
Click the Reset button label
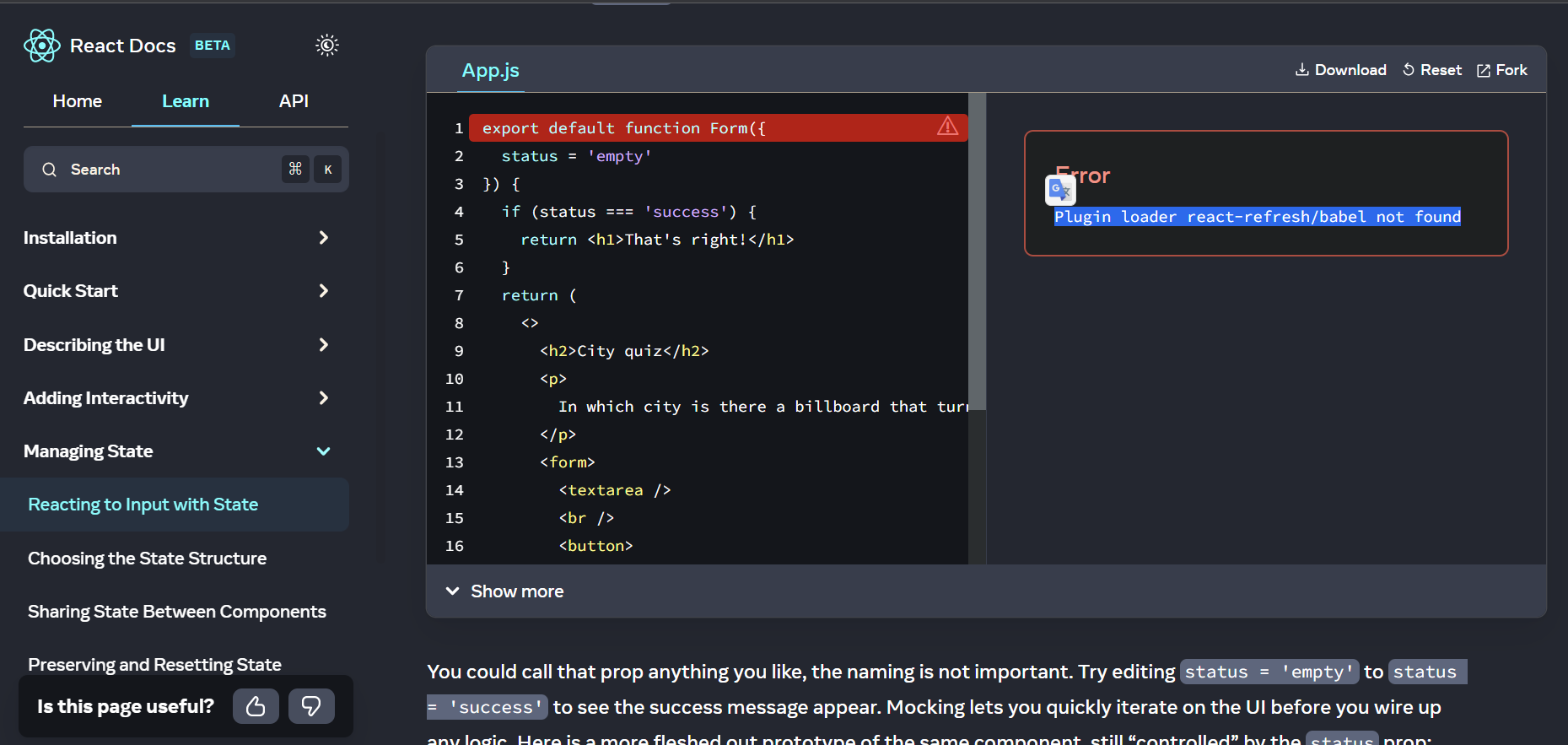point(1441,70)
